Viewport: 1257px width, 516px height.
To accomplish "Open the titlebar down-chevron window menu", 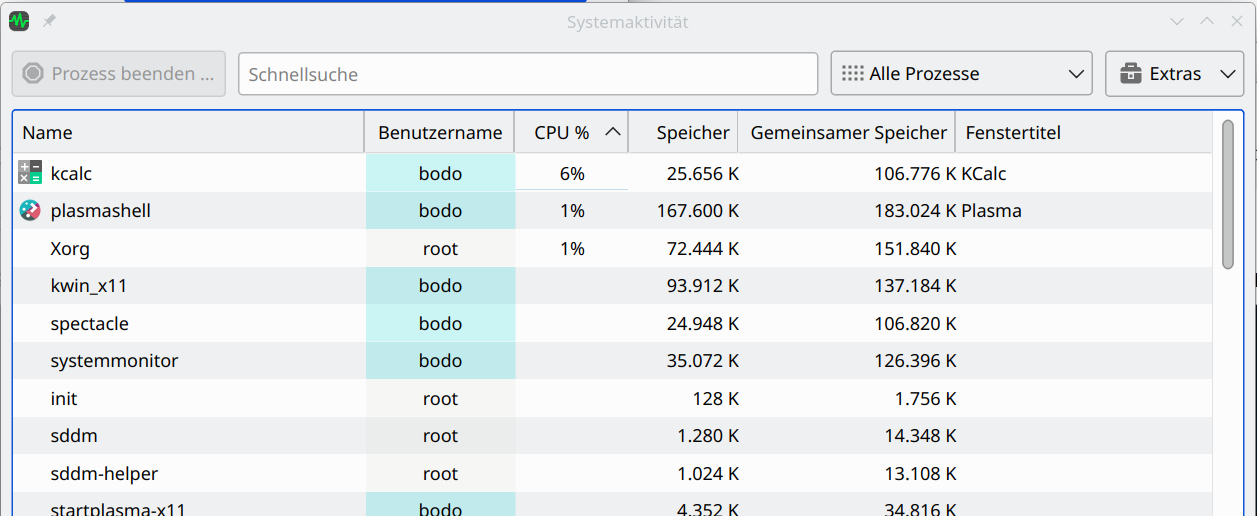I will pos(1177,21).
